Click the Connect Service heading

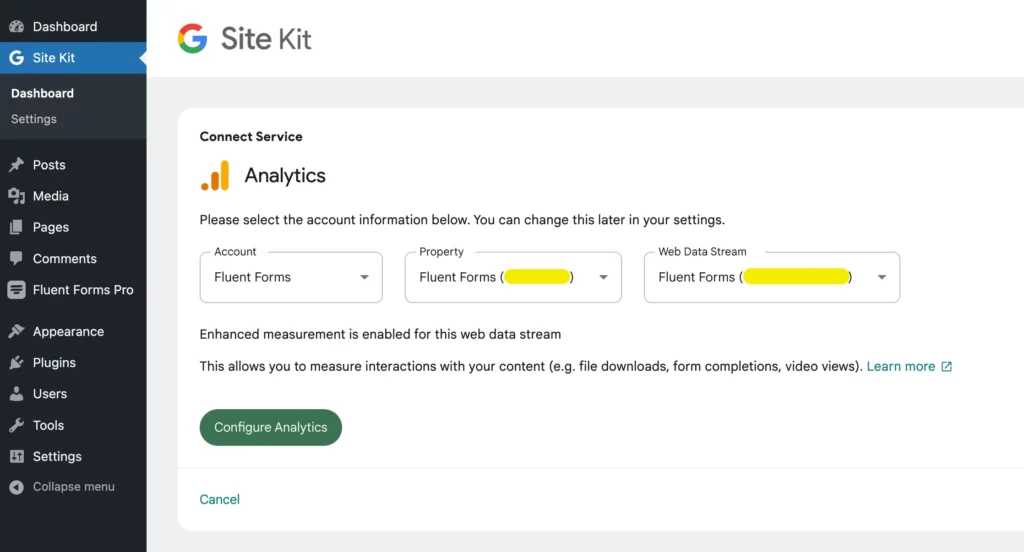coord(251,137)
